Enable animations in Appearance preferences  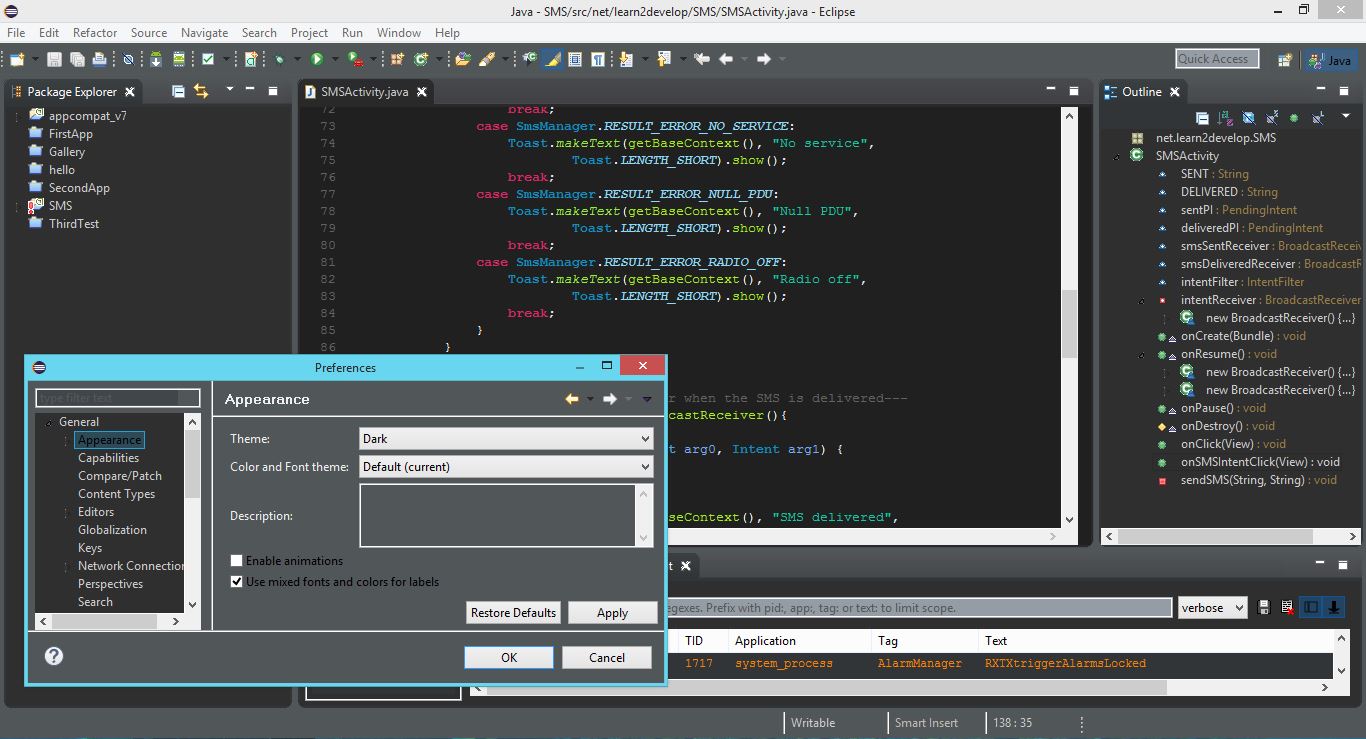[x=236, y=561]
